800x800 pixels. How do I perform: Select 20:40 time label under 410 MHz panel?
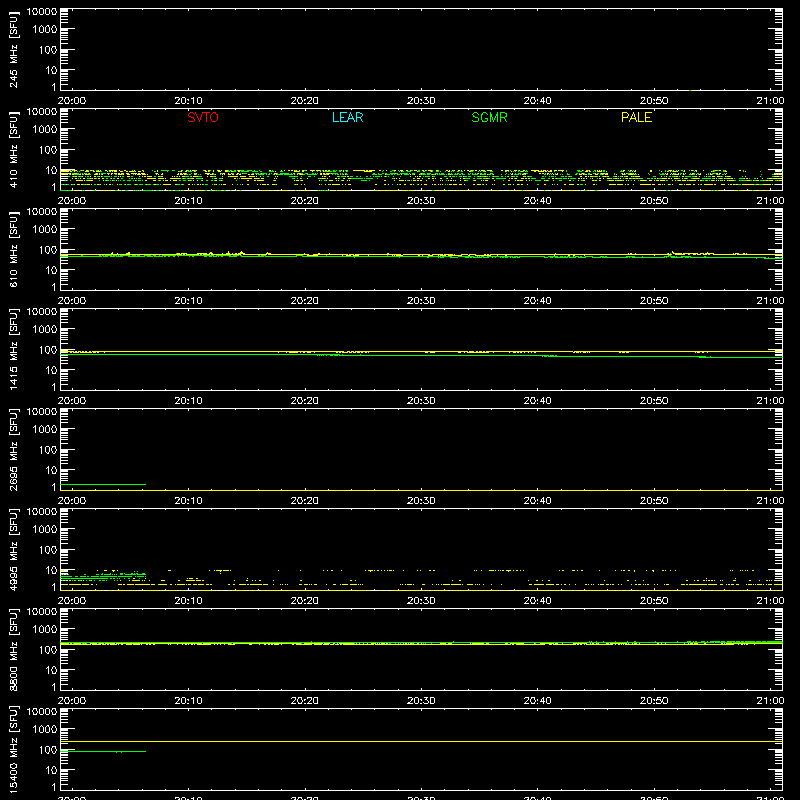[537, 201]
